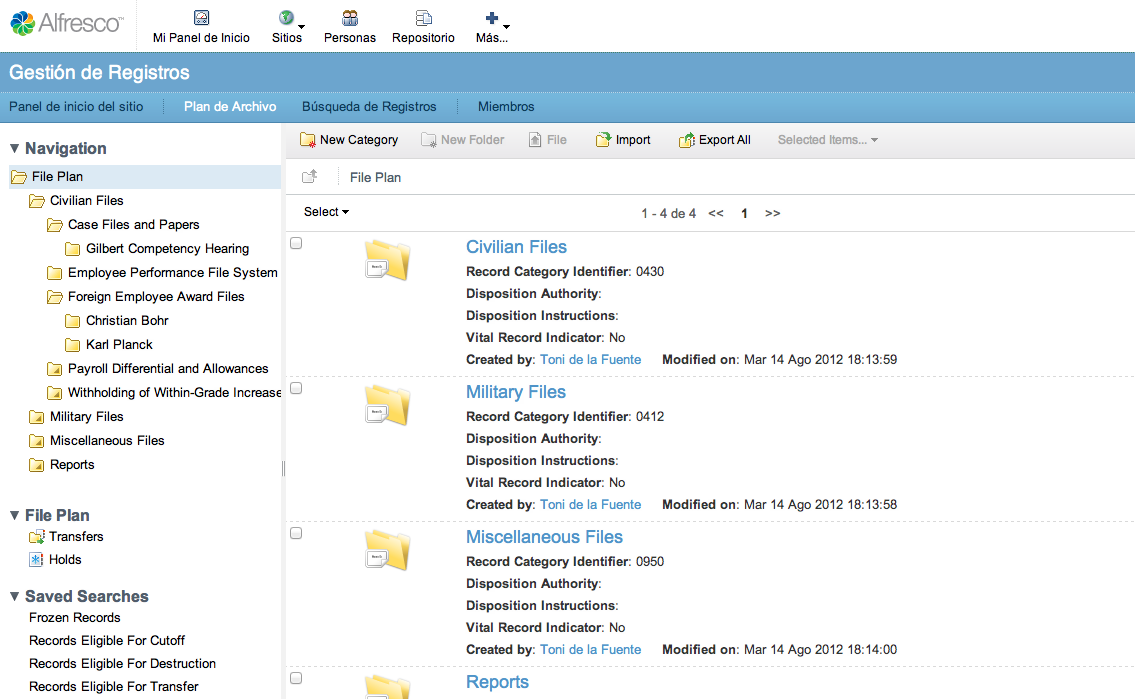Image resolution: width=1135 pixels, height=699 pixels.
Task: Select Miscellaneous Files in navigation tree
Action: (x=107, y=441)
